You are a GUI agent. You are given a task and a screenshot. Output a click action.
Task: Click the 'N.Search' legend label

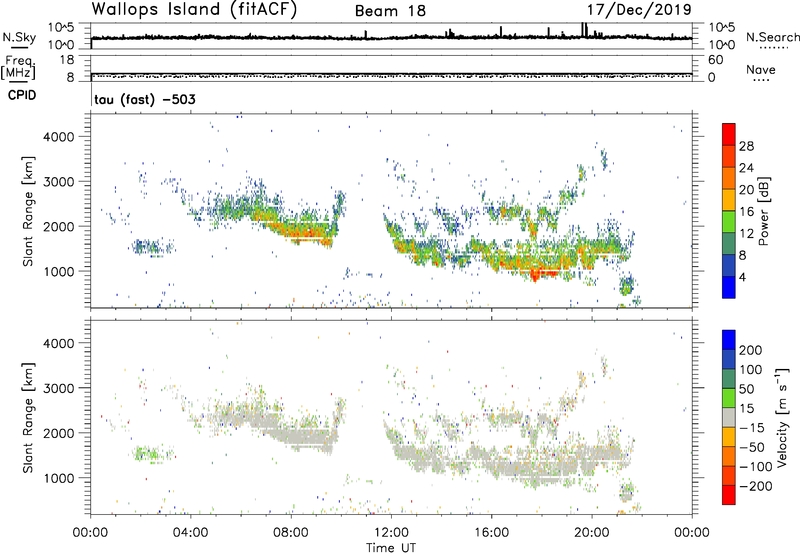pyautogui.click(x=772, y=37)
